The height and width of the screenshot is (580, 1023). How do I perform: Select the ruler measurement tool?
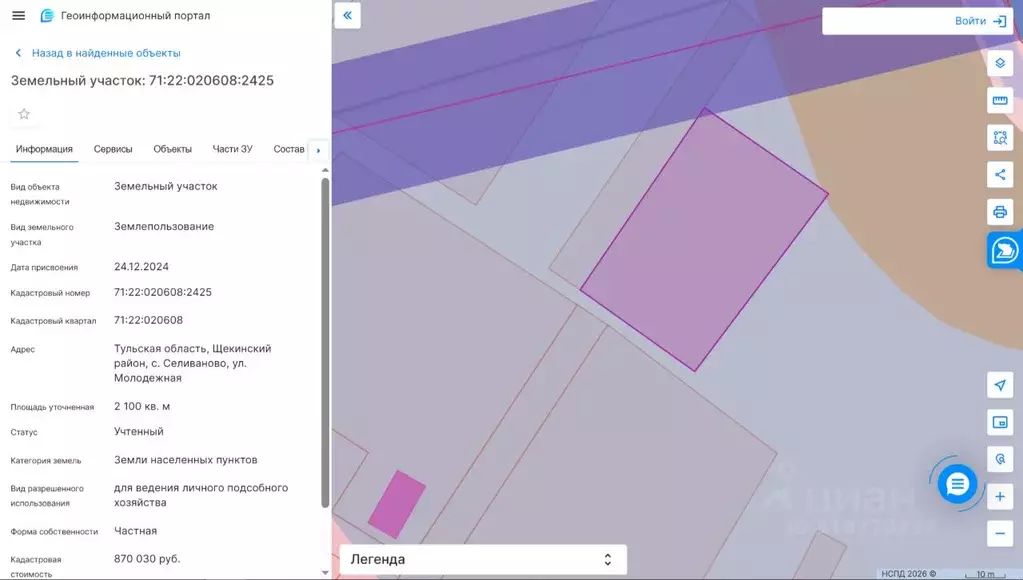999,100
